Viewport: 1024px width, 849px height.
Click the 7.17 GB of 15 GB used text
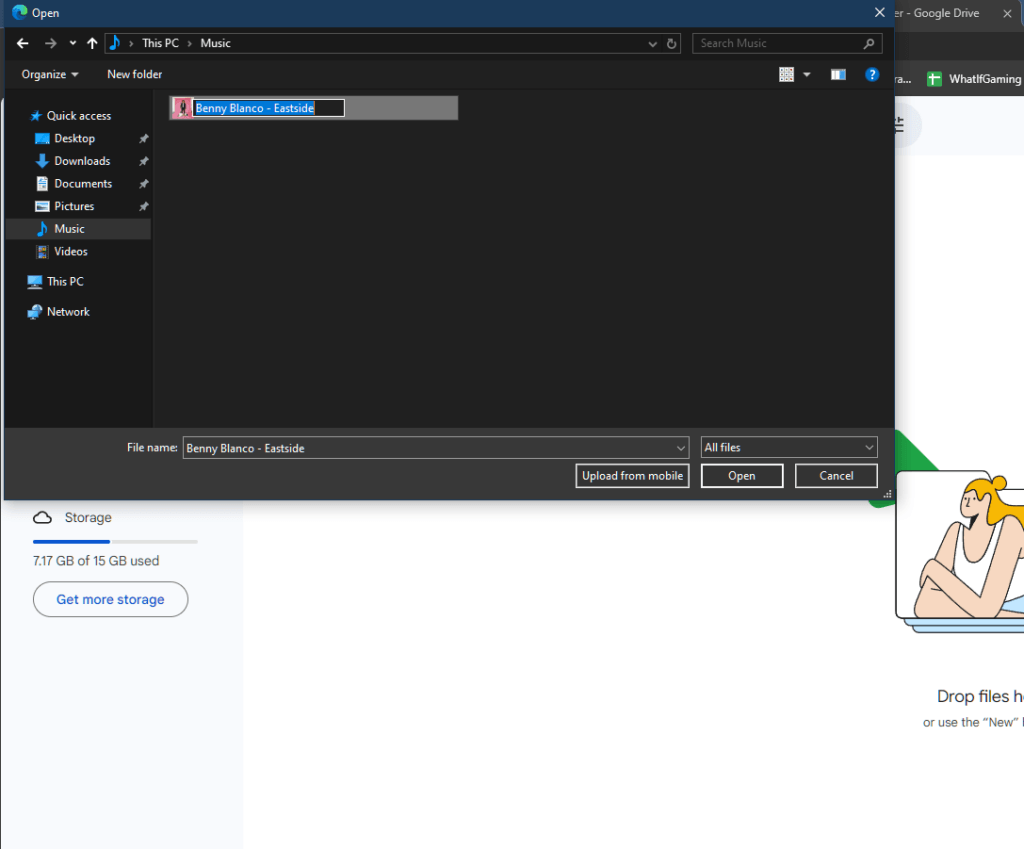pos(96,560)
